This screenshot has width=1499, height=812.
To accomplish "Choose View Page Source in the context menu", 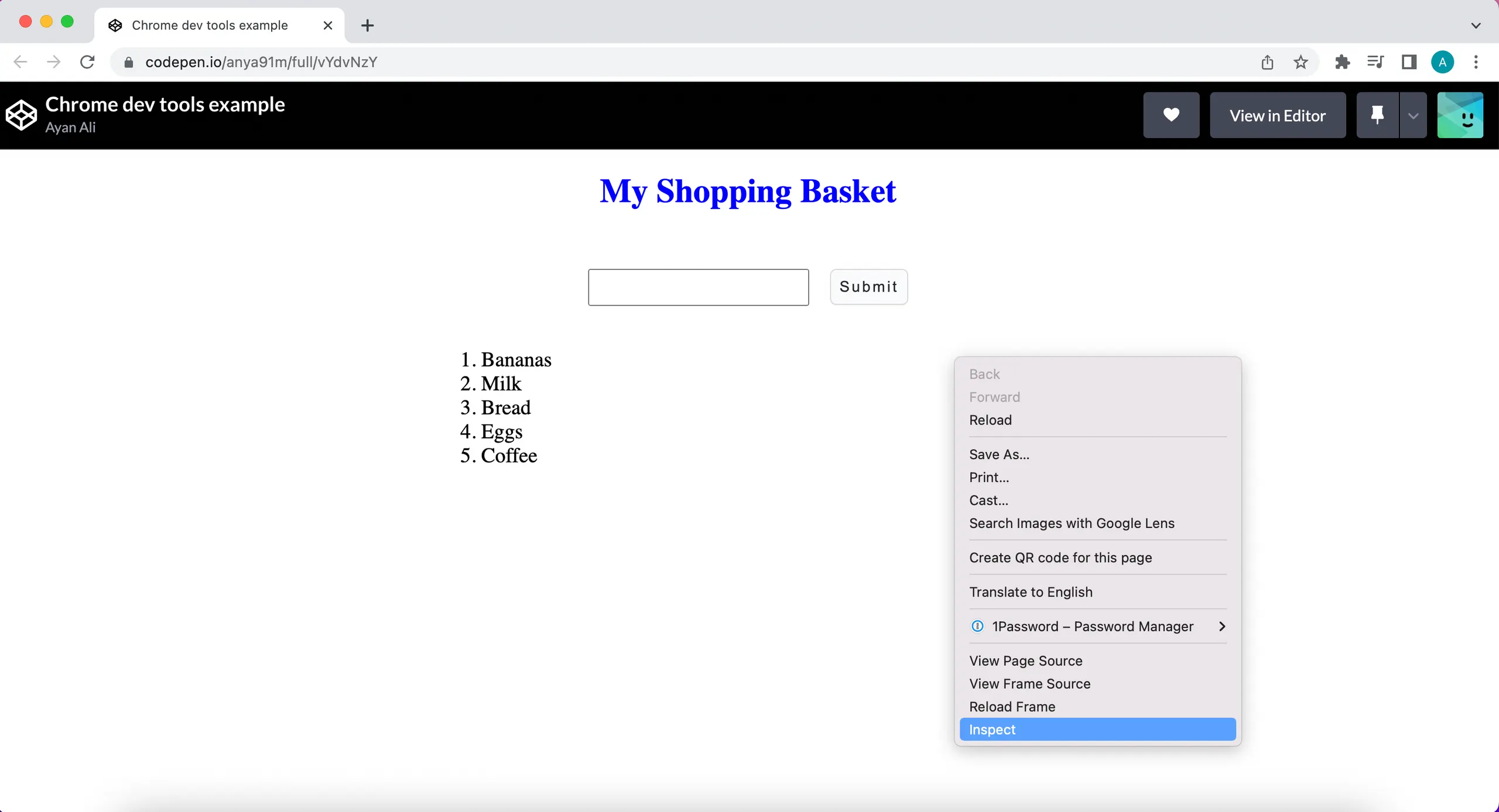I will (x=1025, y=661).
